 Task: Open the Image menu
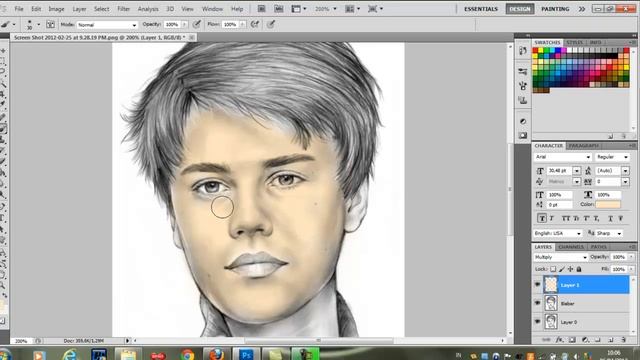point(56,9)
